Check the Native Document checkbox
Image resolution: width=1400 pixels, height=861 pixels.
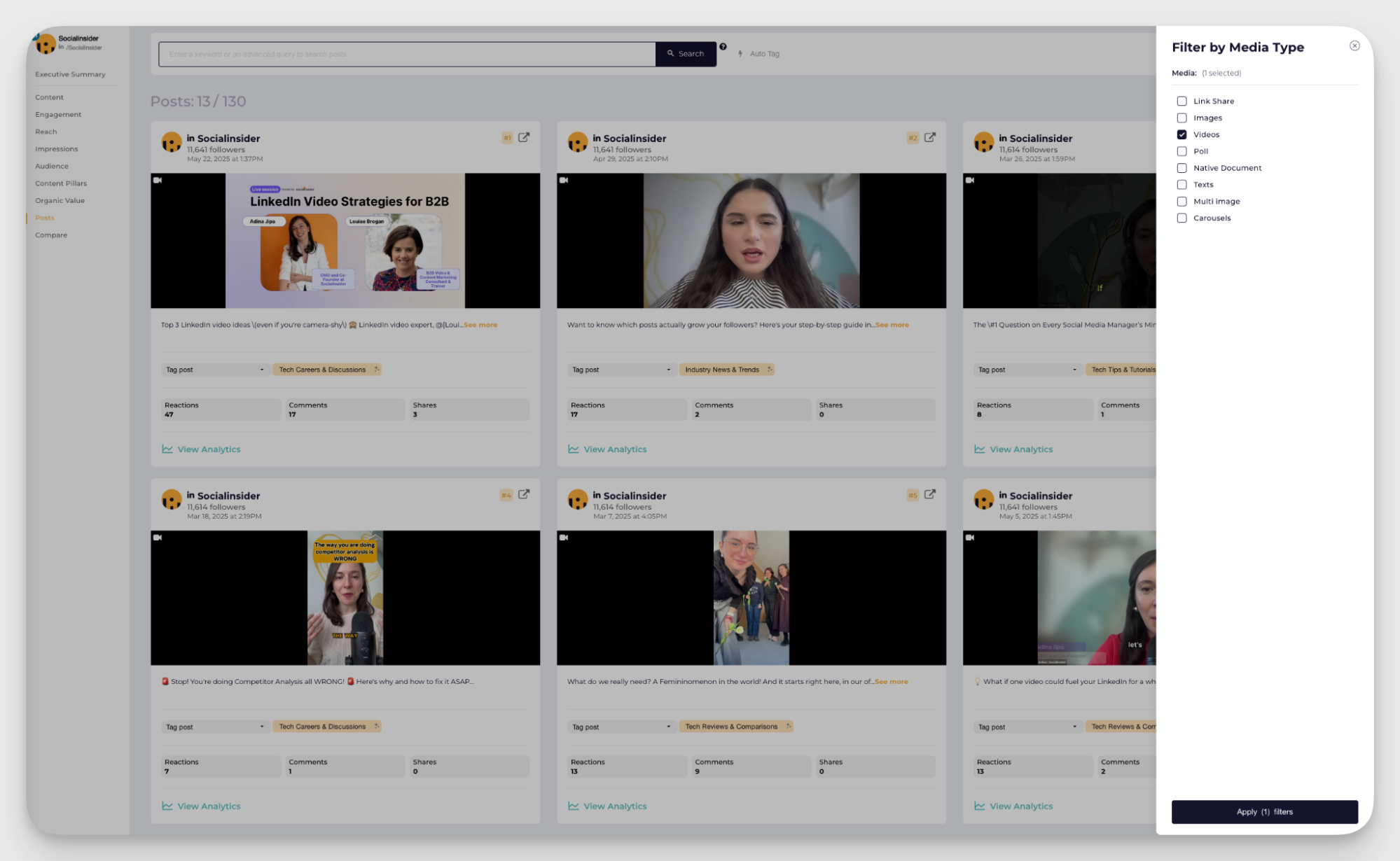[x=1181, y=168]
